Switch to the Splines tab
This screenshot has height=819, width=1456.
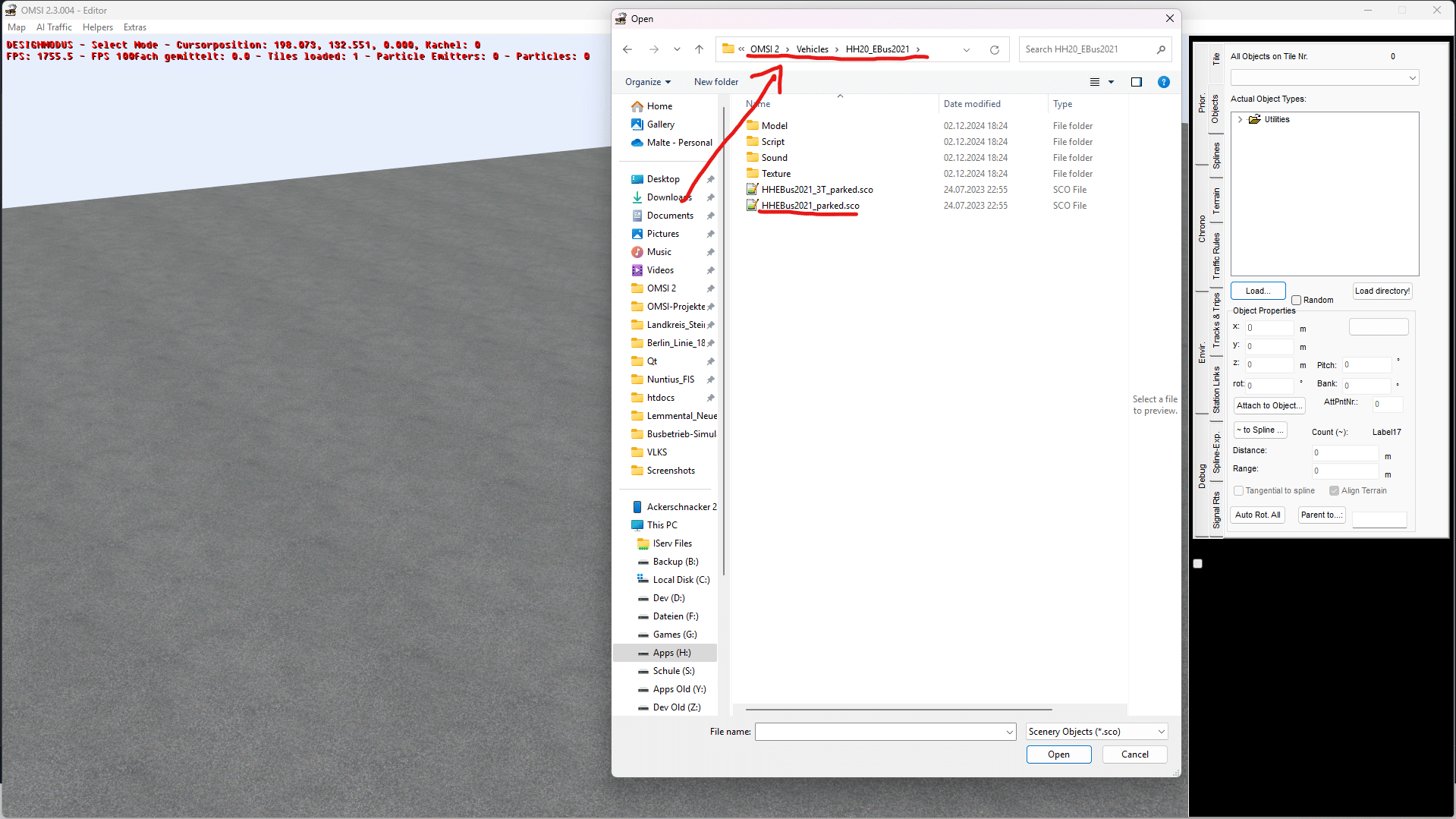coord(1216,156)
